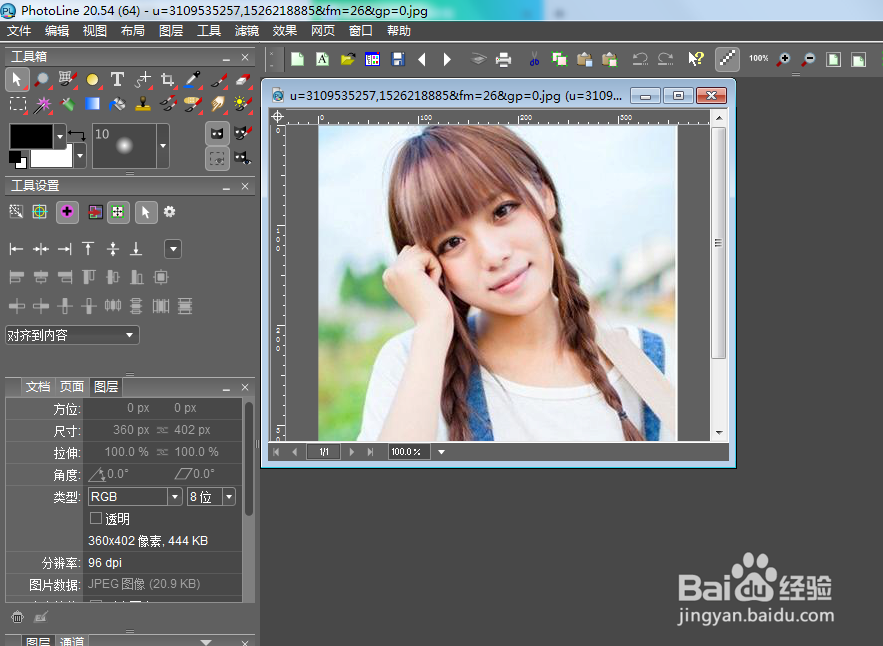
Task: Click the black foreground color swatch
Action: coord(32,136)
